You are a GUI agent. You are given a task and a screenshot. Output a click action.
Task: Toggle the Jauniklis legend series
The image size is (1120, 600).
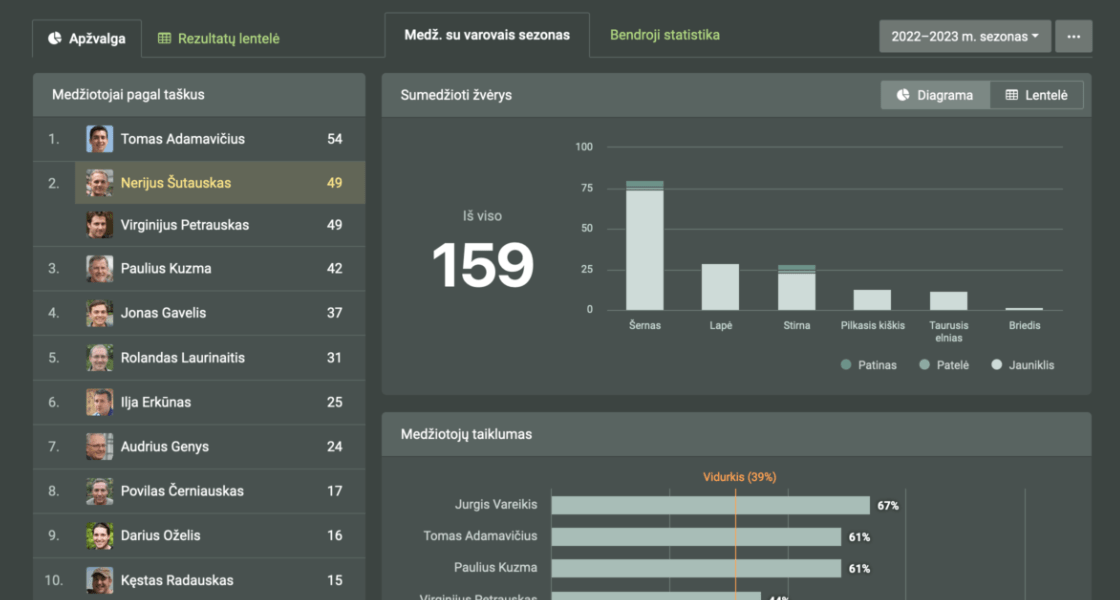point(1026,365)
